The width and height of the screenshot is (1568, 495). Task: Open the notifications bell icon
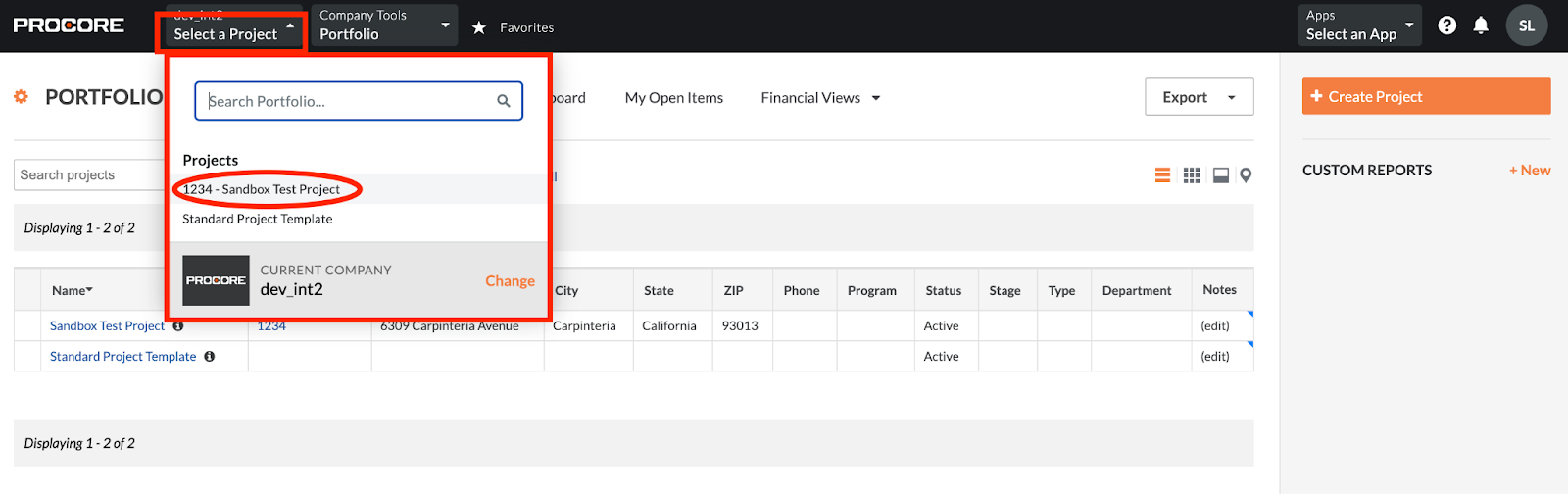[x=1481, y=25]
